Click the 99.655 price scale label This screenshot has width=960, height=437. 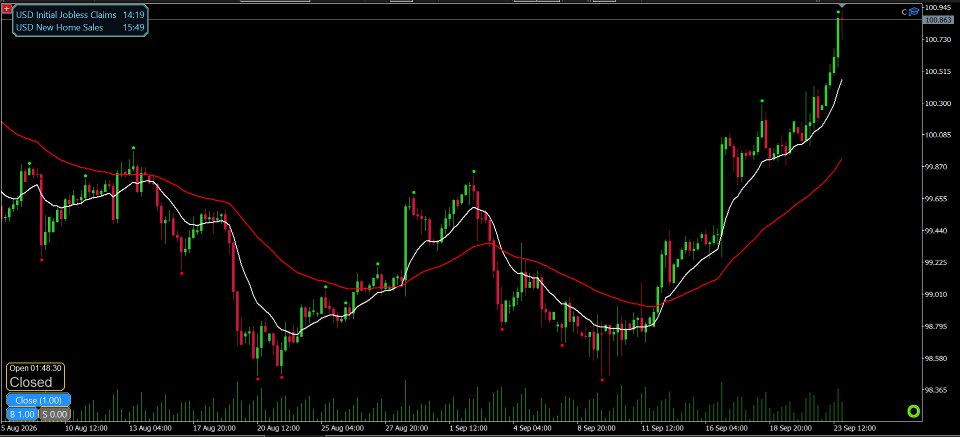pyautogui.click(x=936, y=199)
